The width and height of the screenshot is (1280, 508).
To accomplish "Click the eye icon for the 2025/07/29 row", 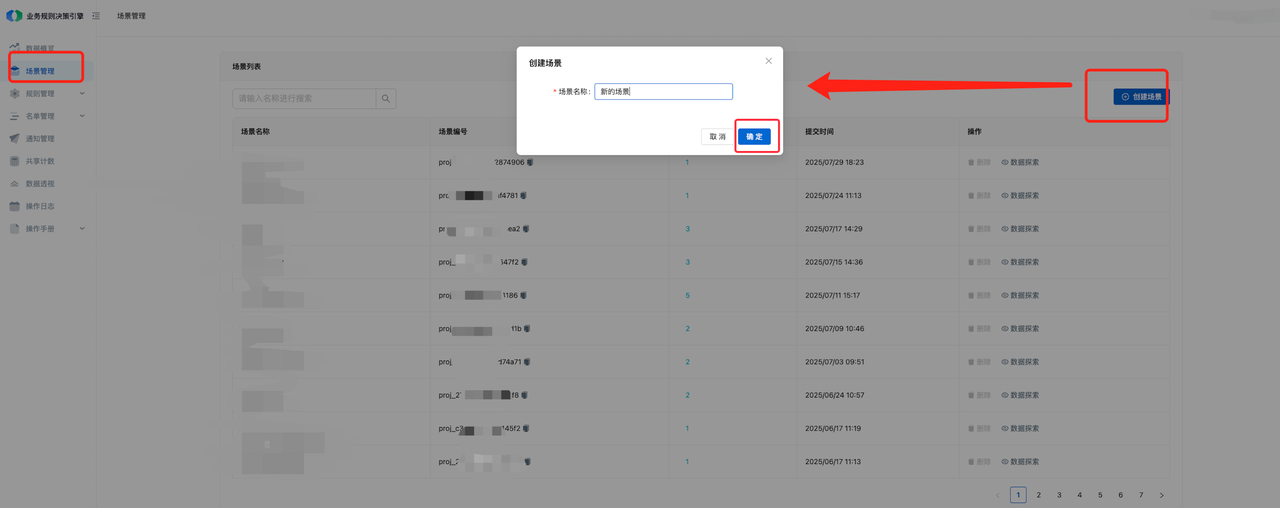I will click(1005, 162).
